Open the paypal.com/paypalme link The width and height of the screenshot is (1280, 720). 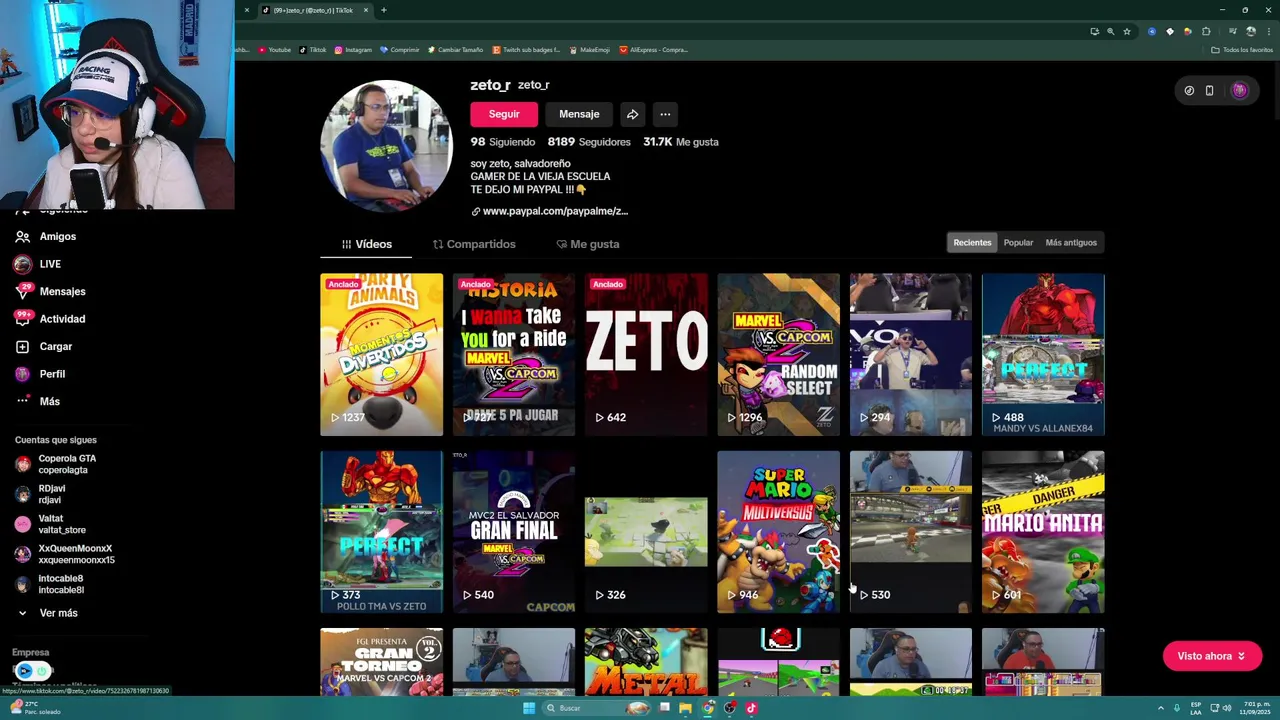click(555, 211)
